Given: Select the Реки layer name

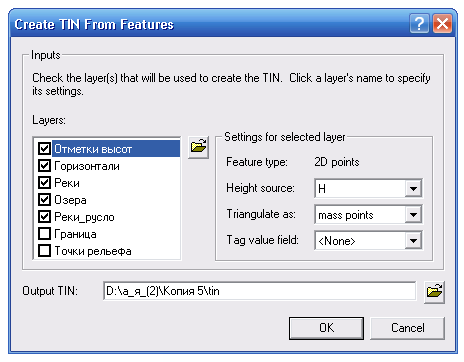Looking at the screenshot, I should point(67,183).
